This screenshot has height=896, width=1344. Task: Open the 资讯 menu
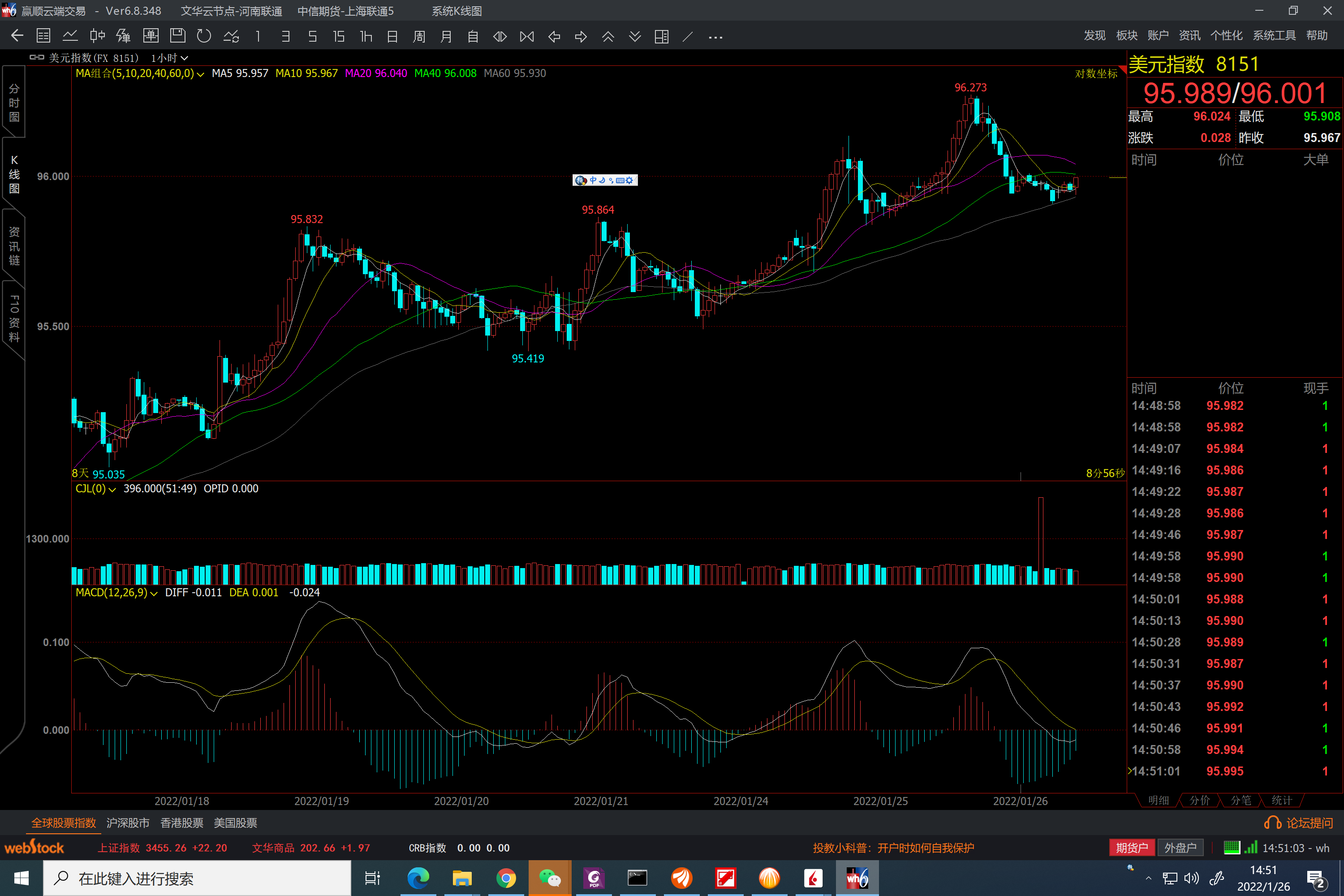1189,35
